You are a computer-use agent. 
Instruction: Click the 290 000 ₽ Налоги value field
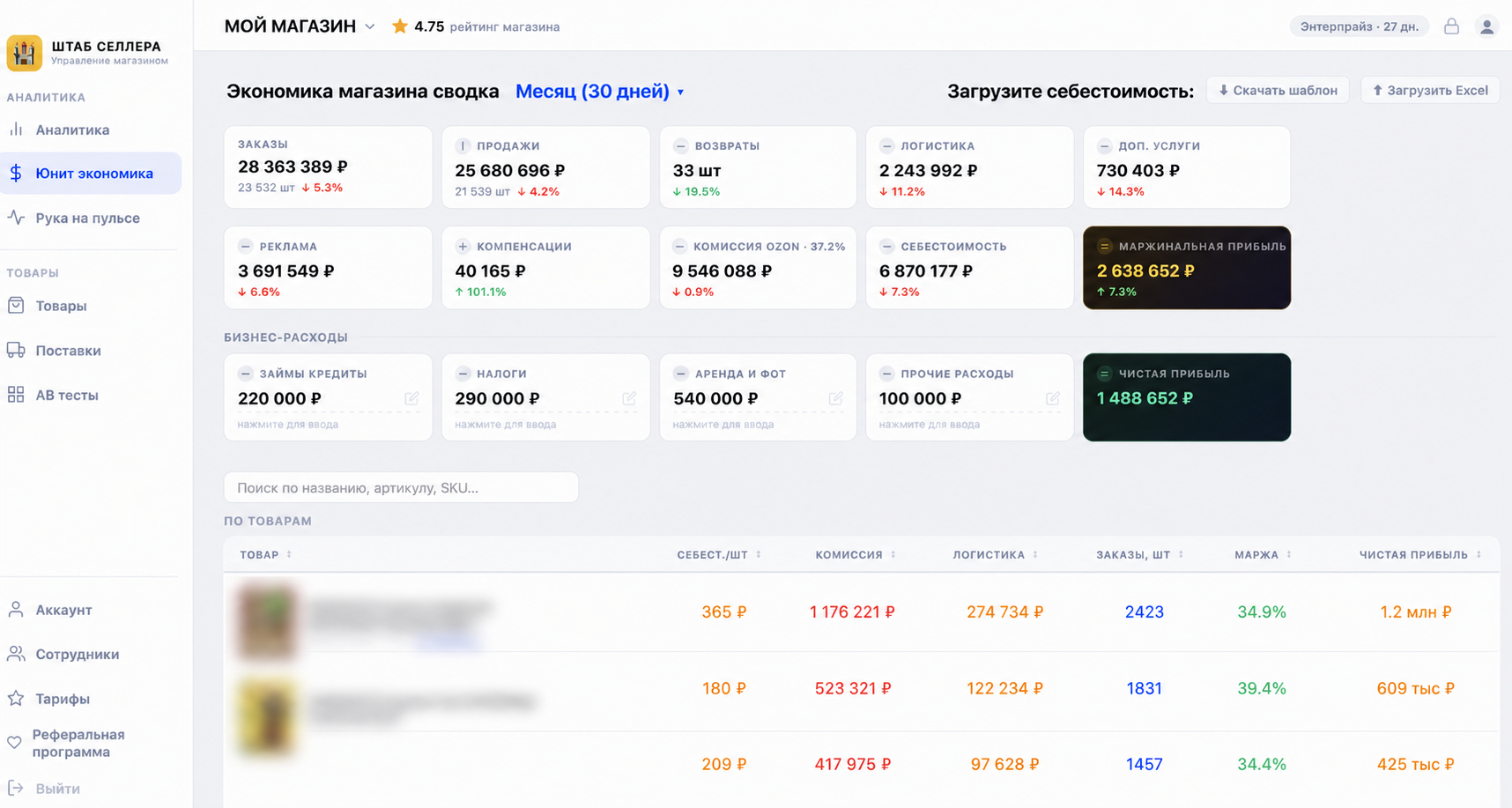point(497,398)
